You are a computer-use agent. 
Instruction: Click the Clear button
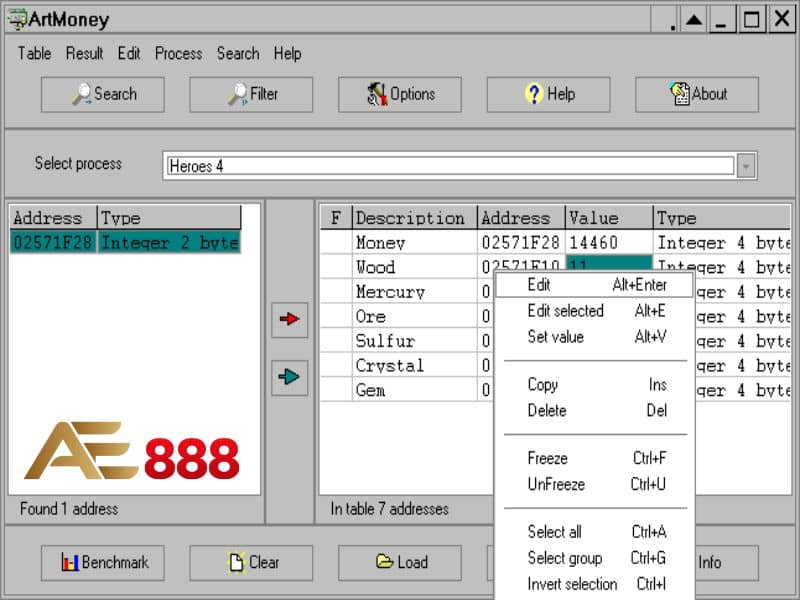click(x=251, y=563)
